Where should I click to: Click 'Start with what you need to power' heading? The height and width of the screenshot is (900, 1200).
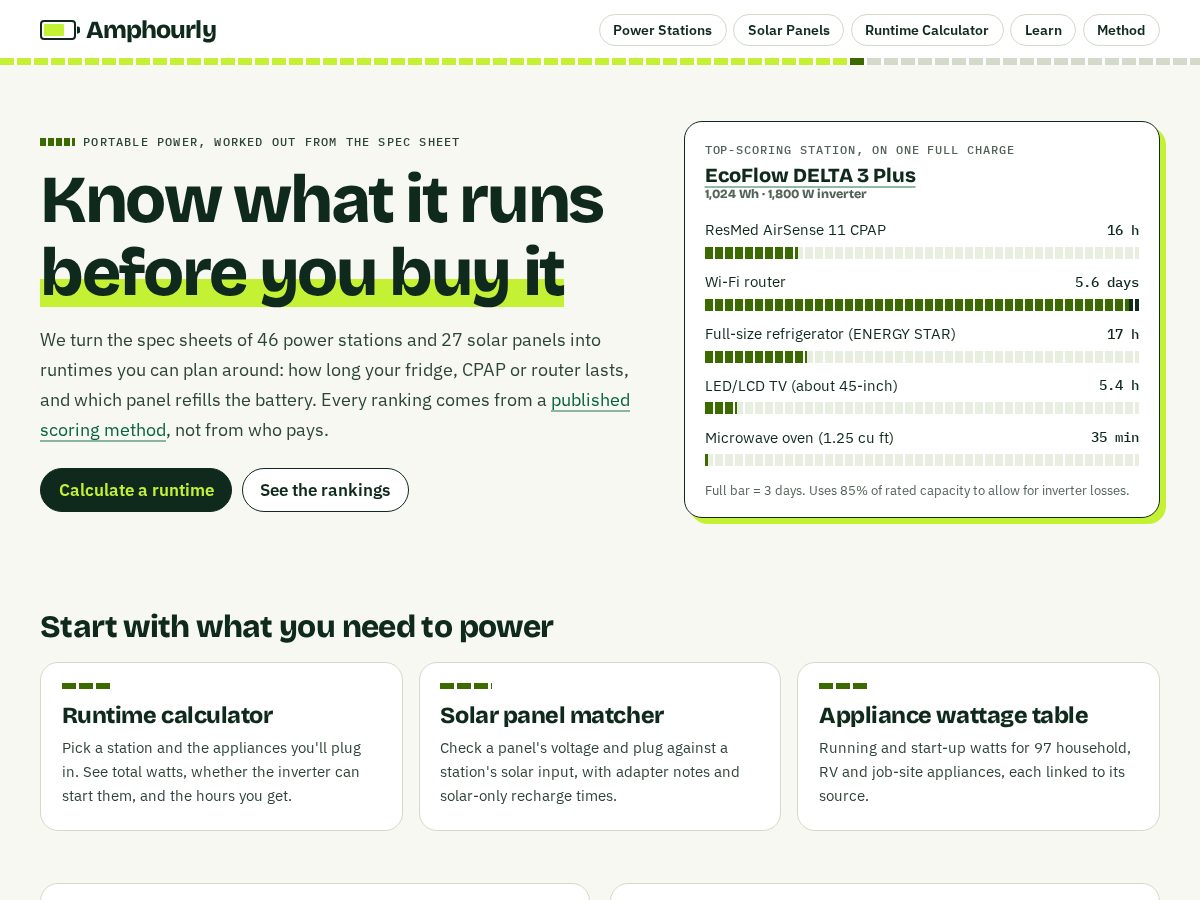click(x=297, y=627)
